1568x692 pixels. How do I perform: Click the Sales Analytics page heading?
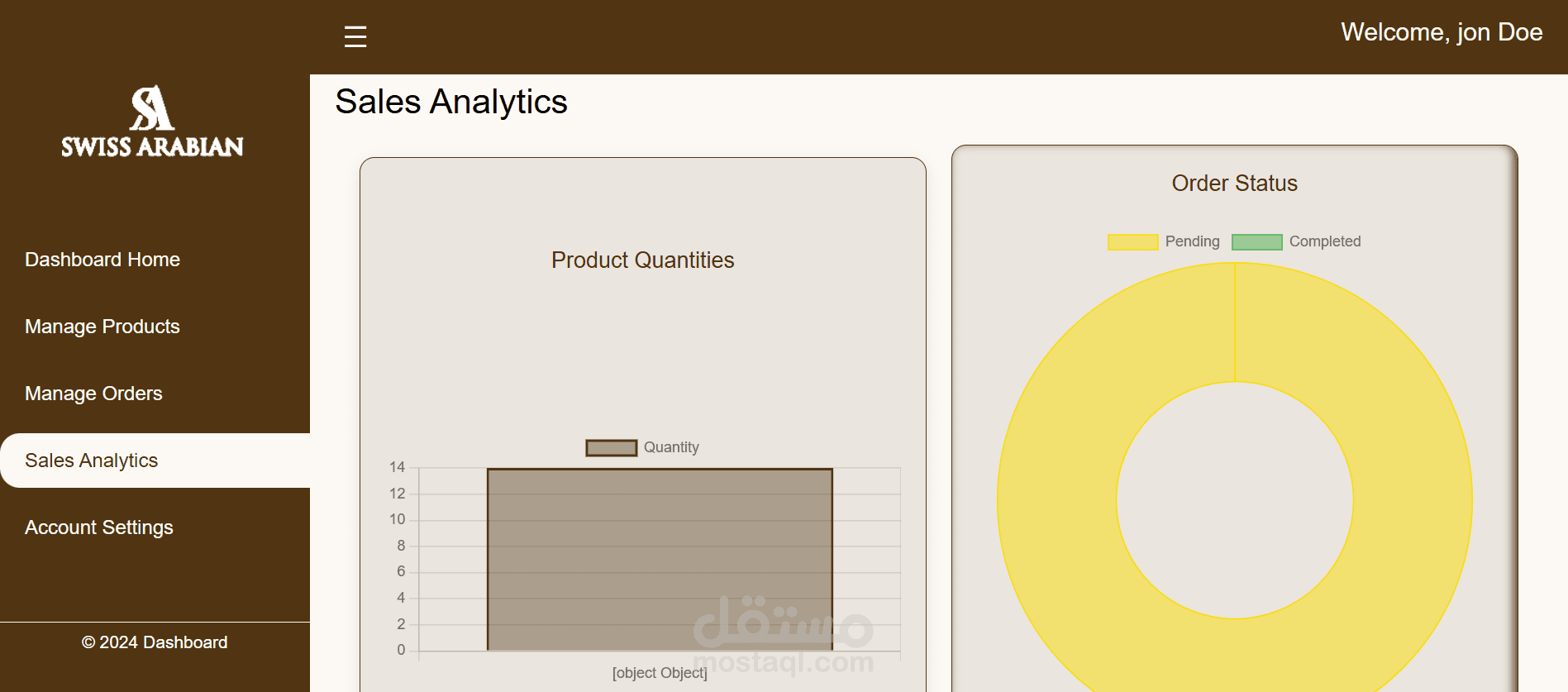point(451,102)
